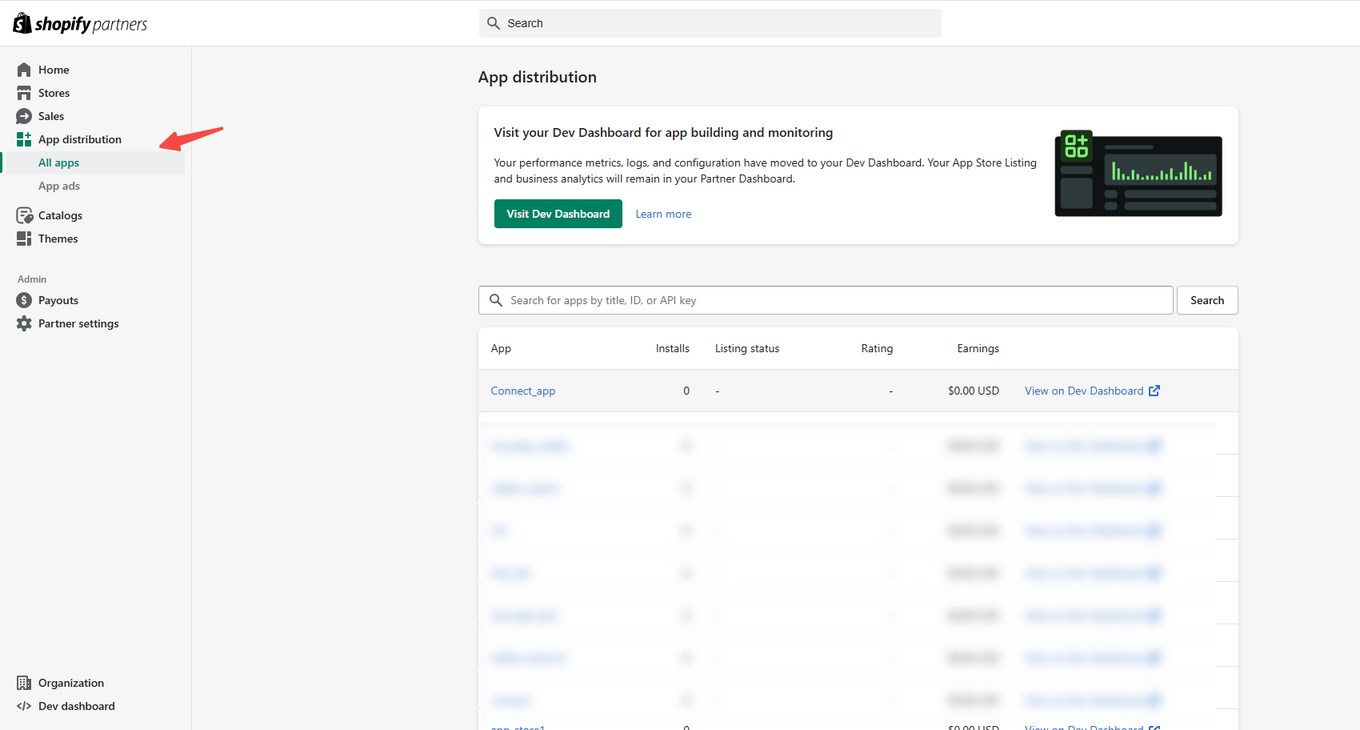1360x730 pixels.
Task: Click the Partner settings gear icon
Action: pos(24,323)
